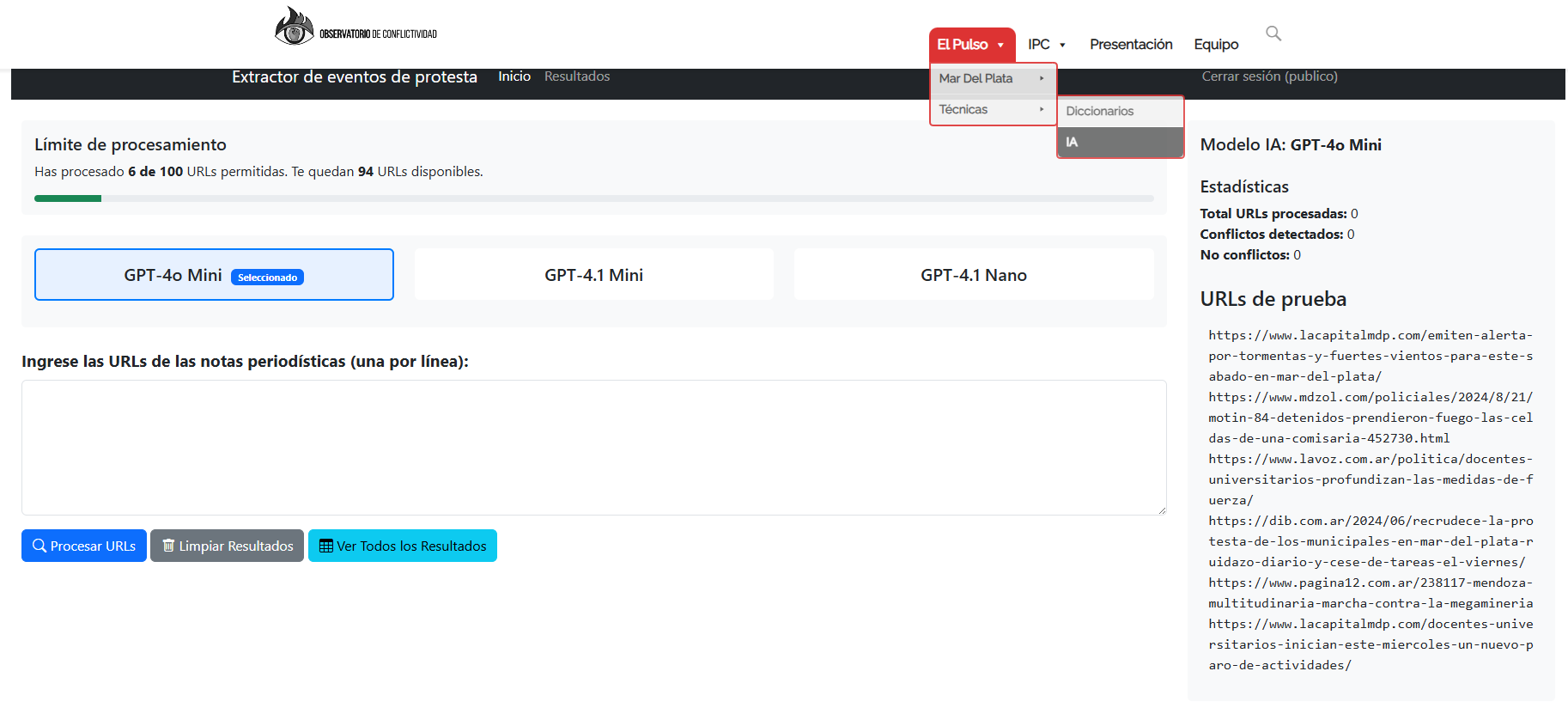Open the Equipo page
1568x714 pixels.
(1216, 45)
